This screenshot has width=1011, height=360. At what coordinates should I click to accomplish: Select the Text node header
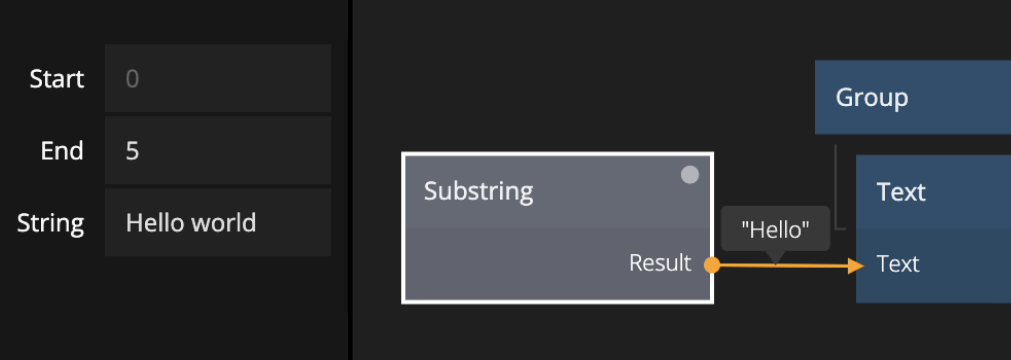click(x=934, y=192)
